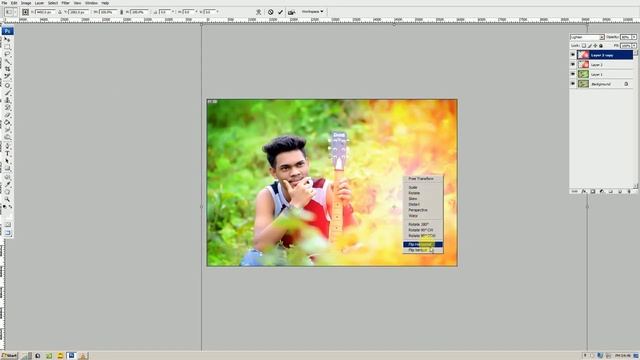
Task: Select the Hand tool
Action: [x=7, y=191]
